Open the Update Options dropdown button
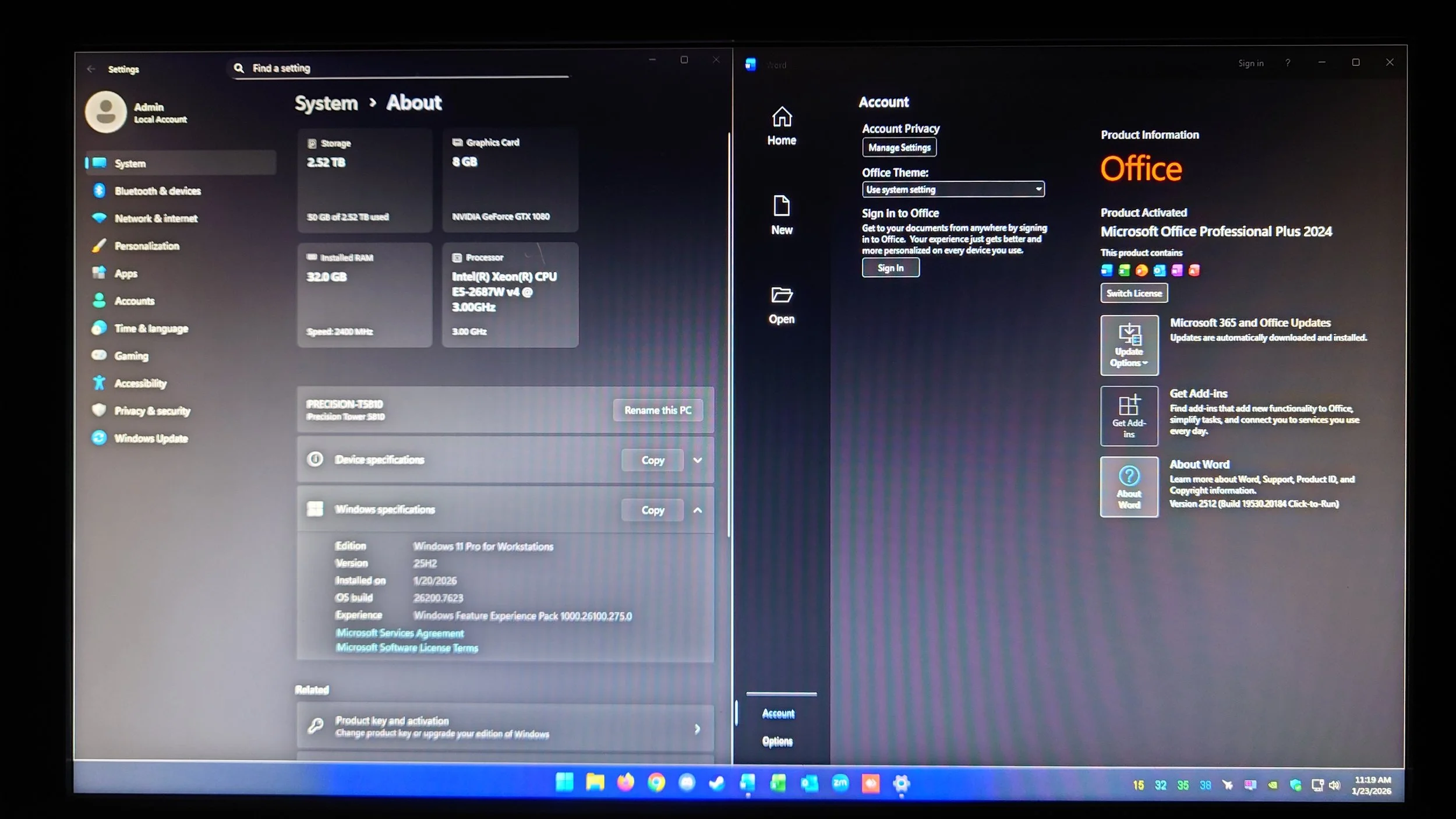1456x819 pixels. point(1129,345)
